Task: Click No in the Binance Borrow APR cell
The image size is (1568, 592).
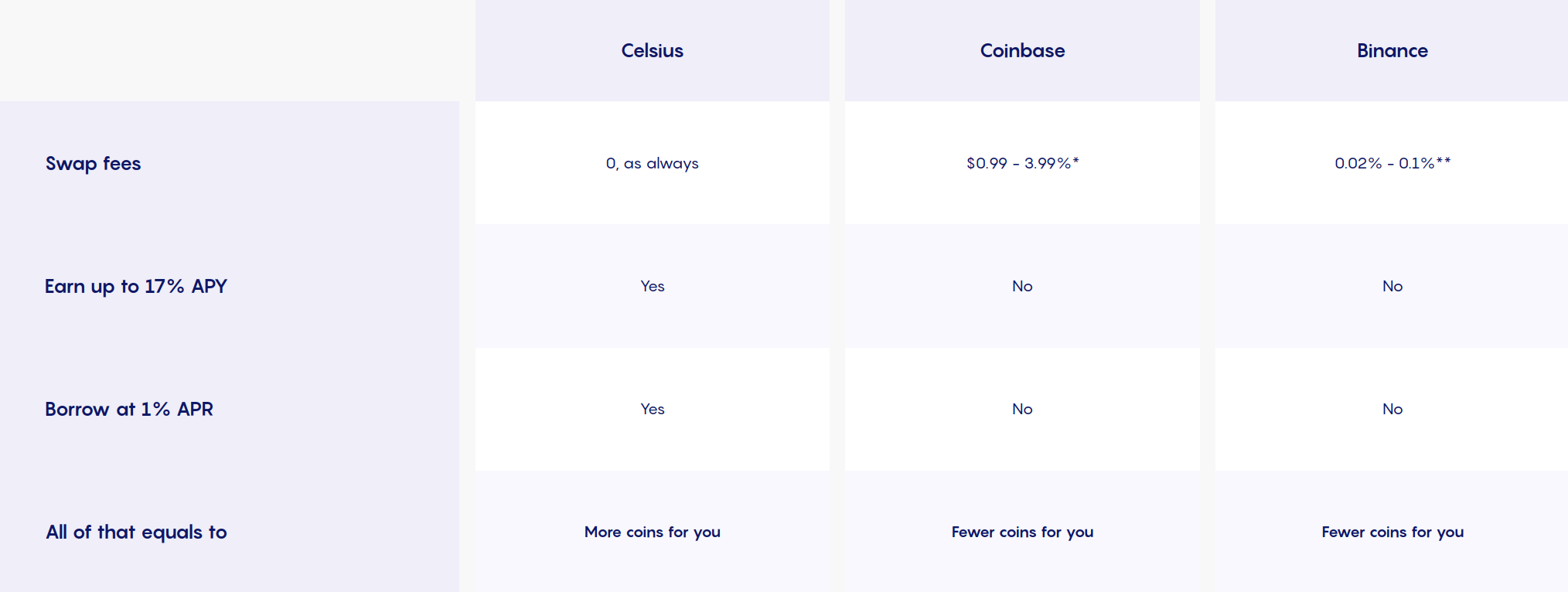Action: click(1392, 409)
